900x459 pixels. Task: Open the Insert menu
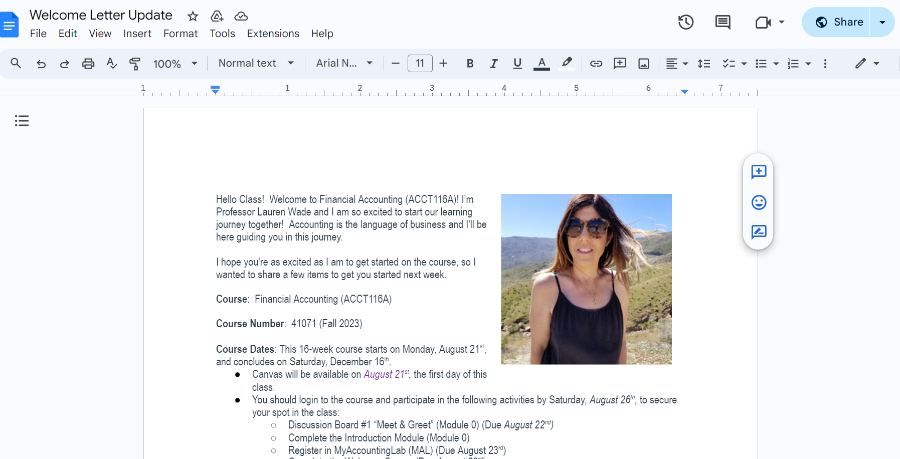tap(137, 33)
